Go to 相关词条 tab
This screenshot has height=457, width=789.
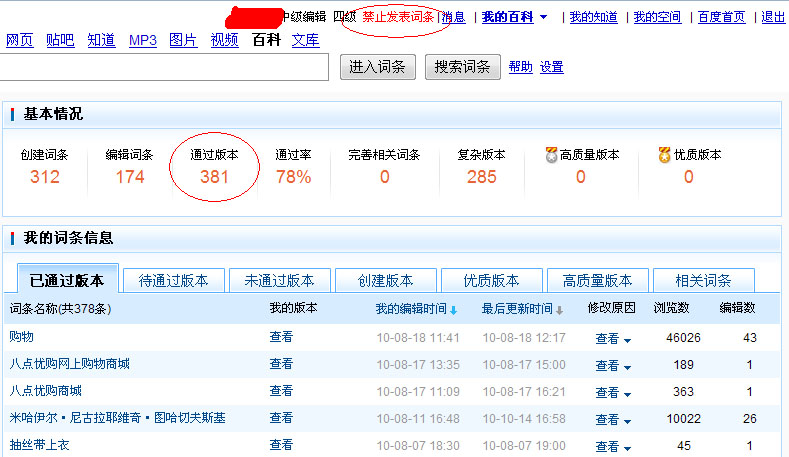[x=703, y=281]
